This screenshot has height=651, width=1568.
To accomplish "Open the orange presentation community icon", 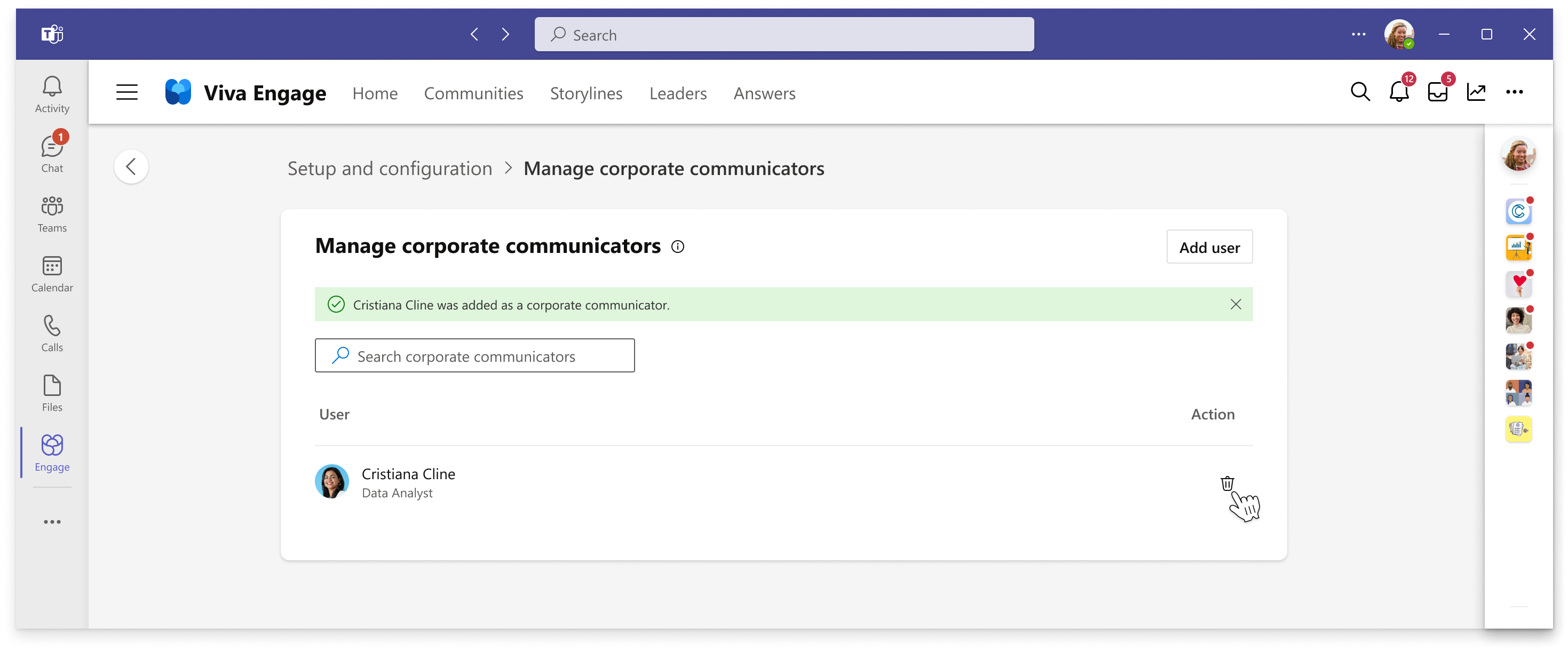I will click(x=1518, y=247).
